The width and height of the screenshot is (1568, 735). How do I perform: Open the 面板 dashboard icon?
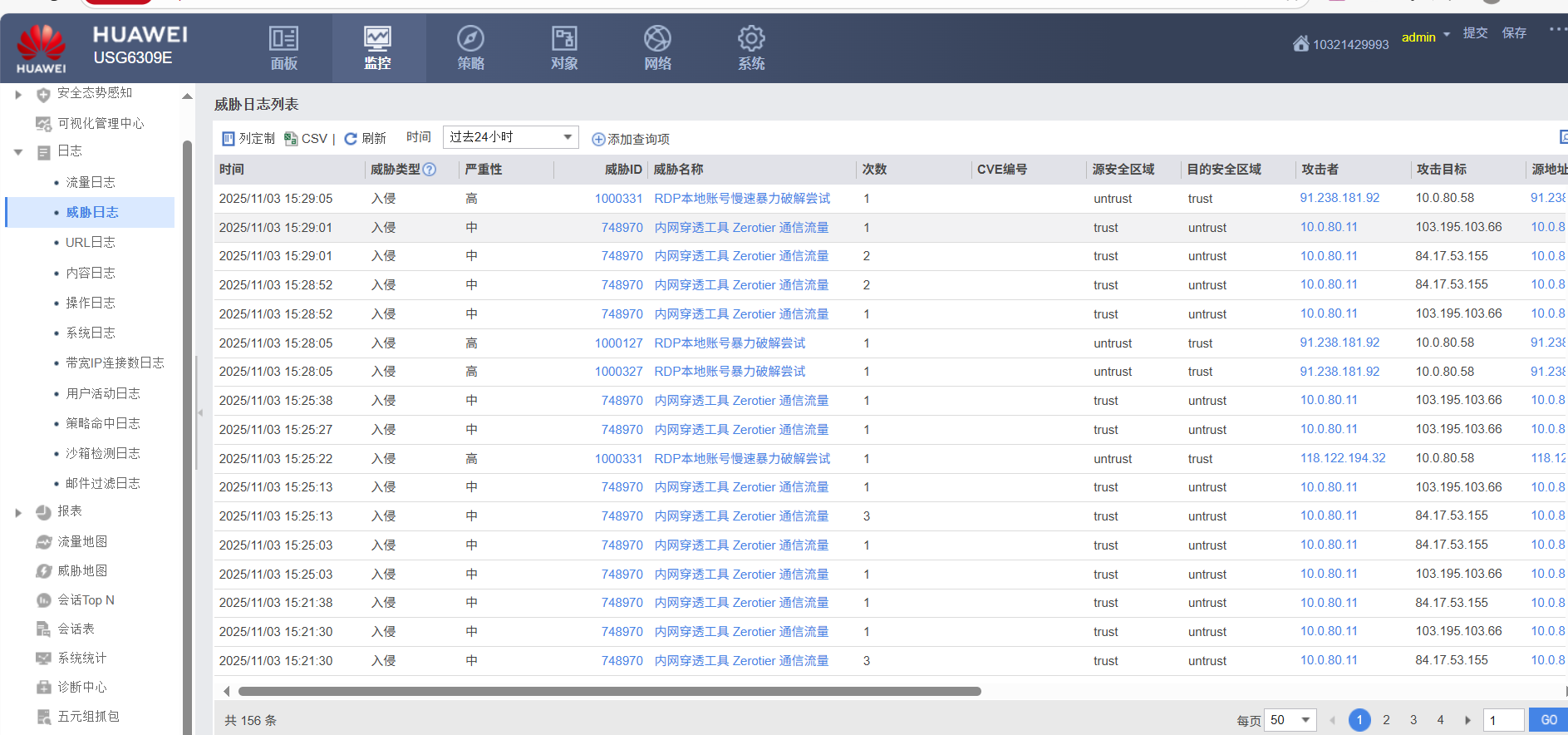click(x=283, y=39)
